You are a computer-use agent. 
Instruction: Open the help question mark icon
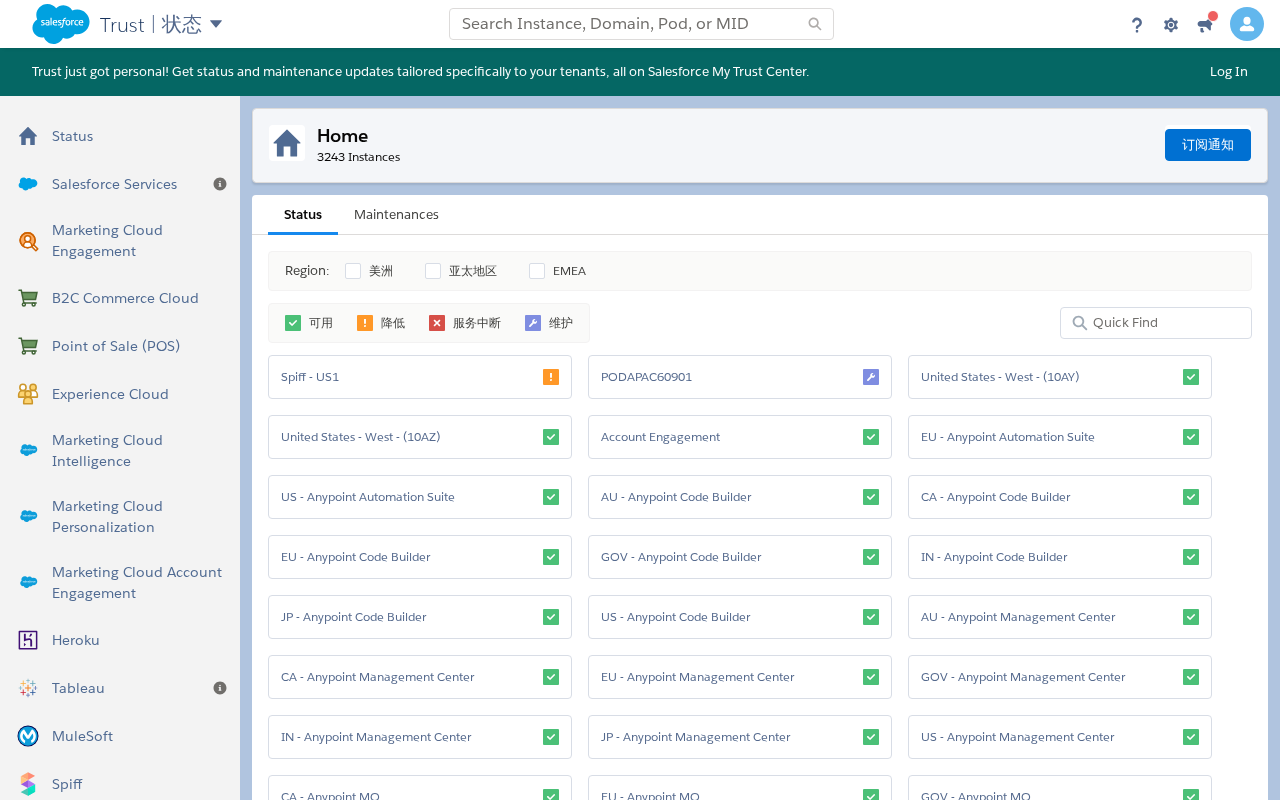[x=1137, y=25]
